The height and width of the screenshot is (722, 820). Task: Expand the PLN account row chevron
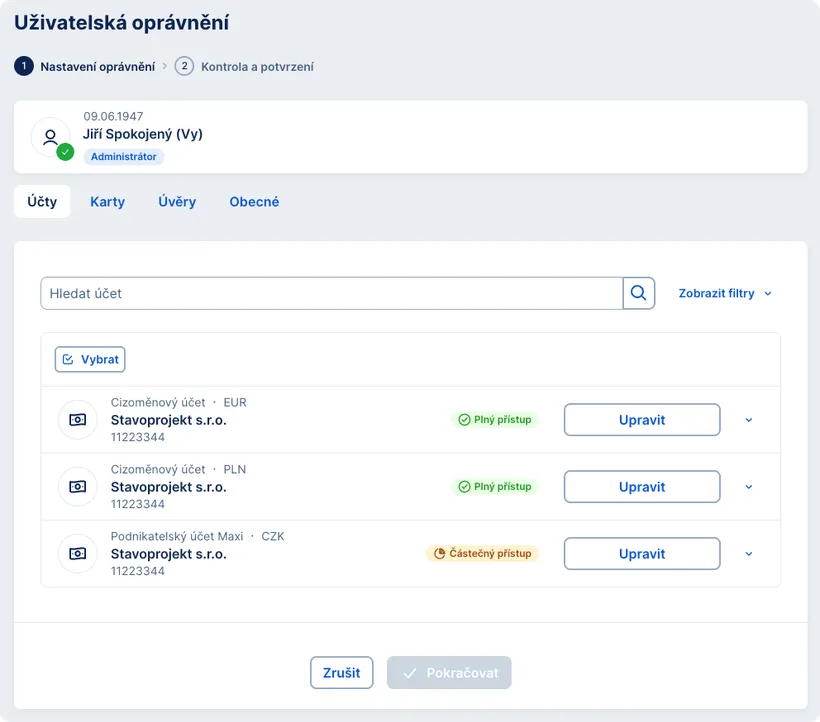click(749, 487)
